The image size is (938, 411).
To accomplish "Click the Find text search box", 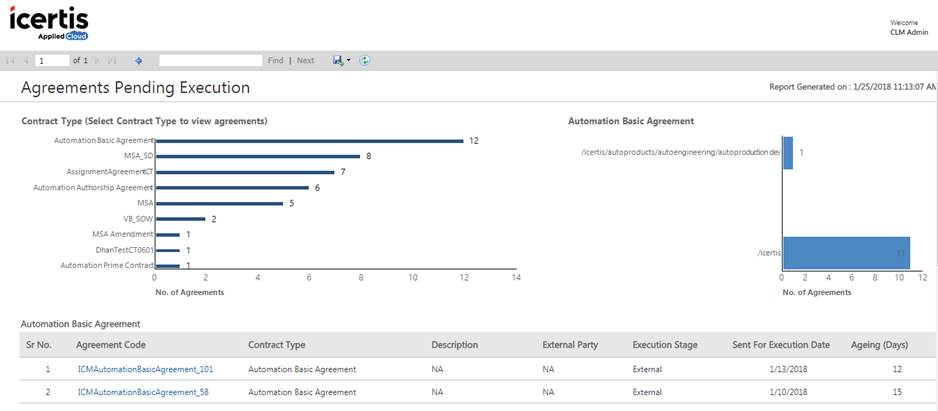I will 210,61.
